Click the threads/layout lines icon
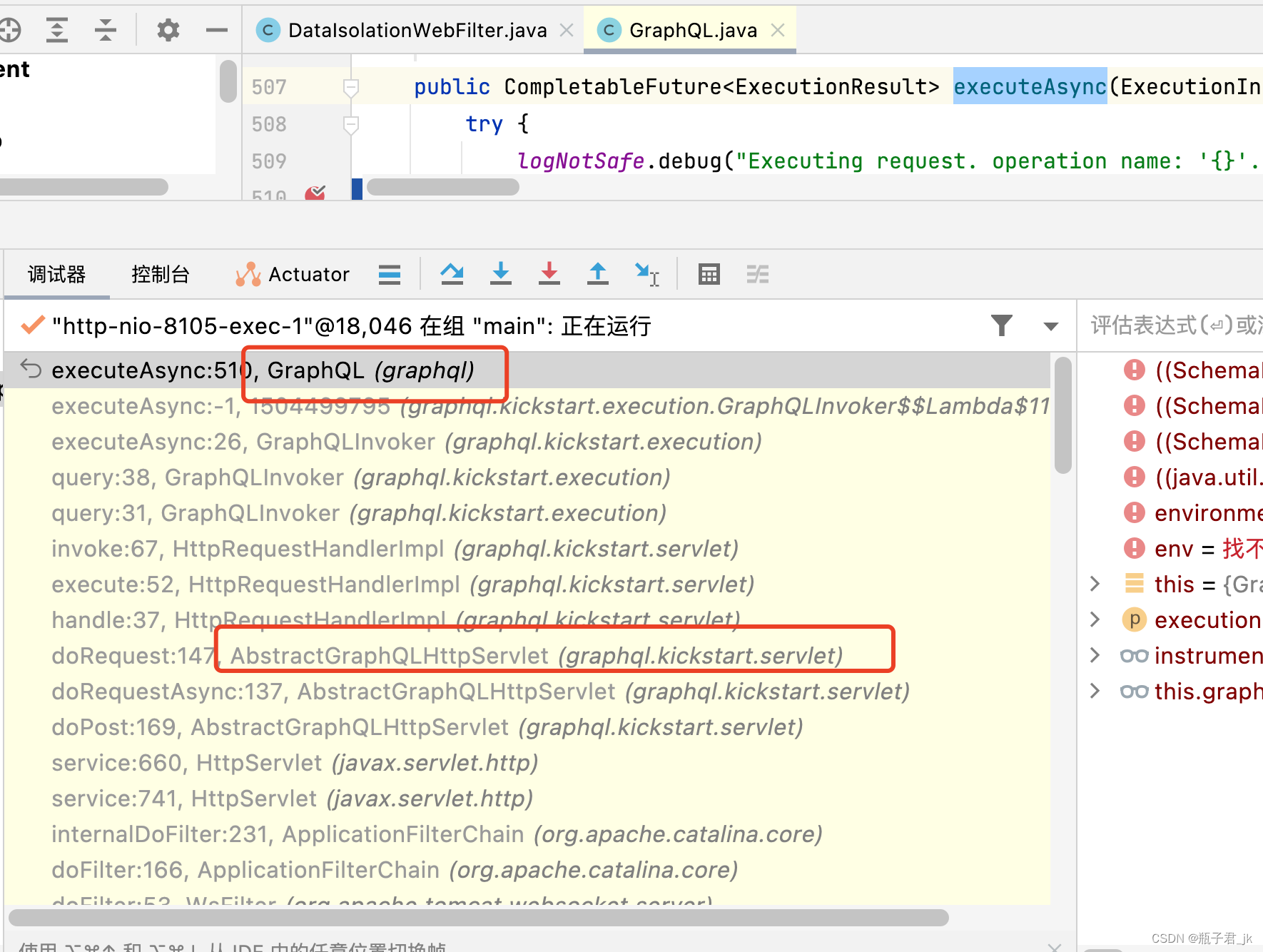1263x952 pixels. (390, 274)
